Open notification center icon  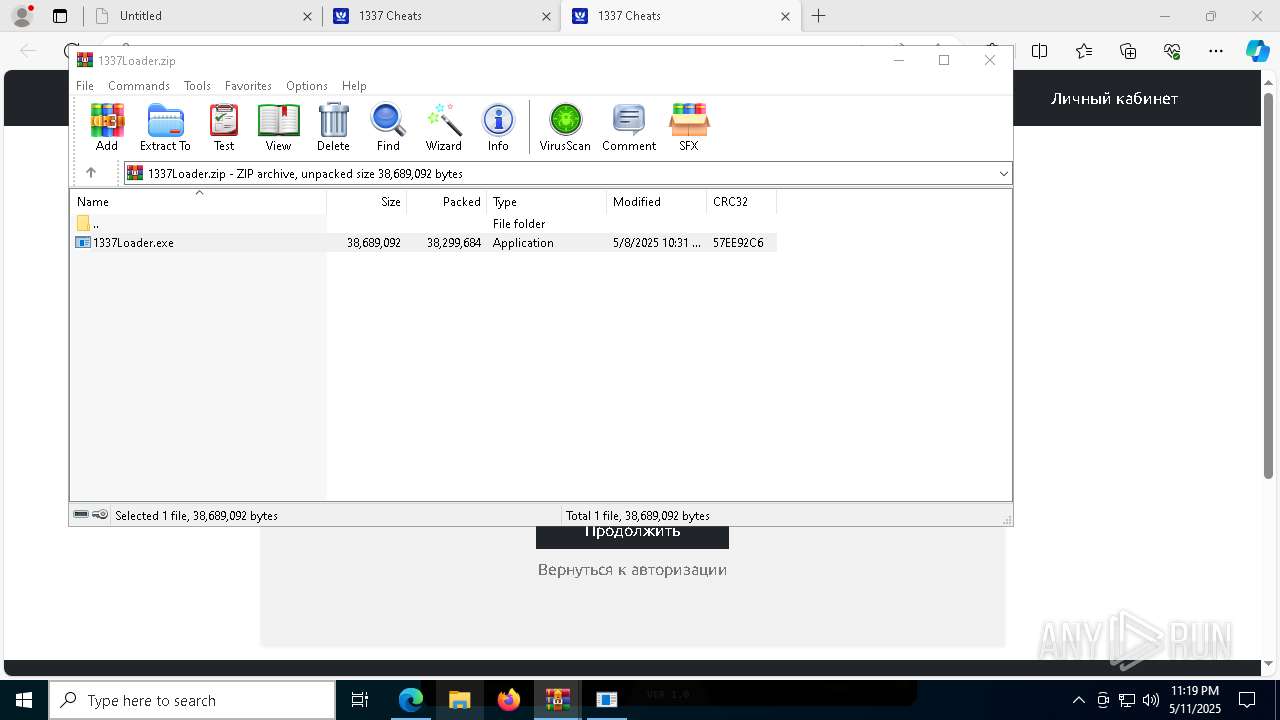tap(1247, 700)
